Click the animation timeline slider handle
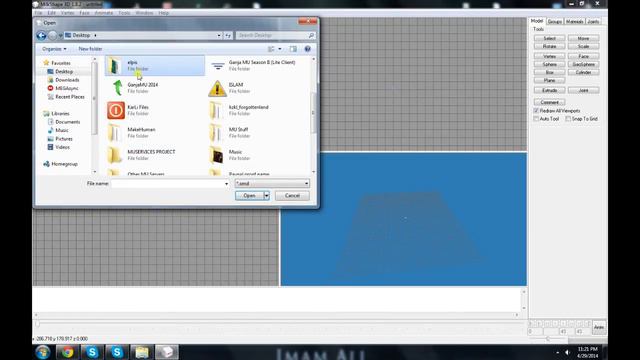640x360 pixels. pos(37,324)
